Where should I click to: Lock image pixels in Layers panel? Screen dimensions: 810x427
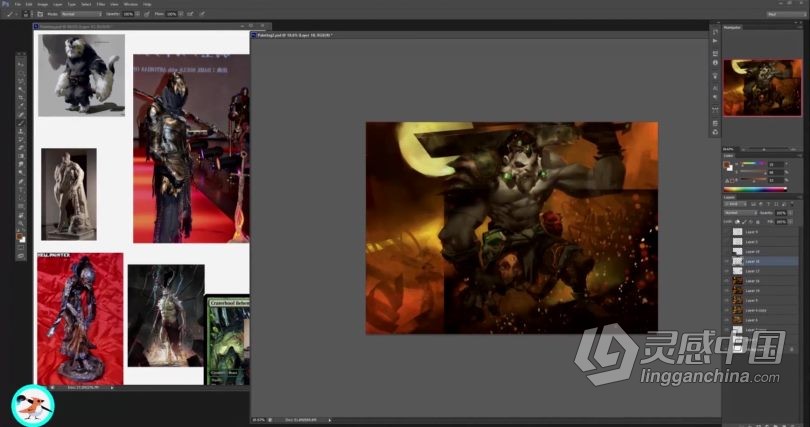click(744, 222)
